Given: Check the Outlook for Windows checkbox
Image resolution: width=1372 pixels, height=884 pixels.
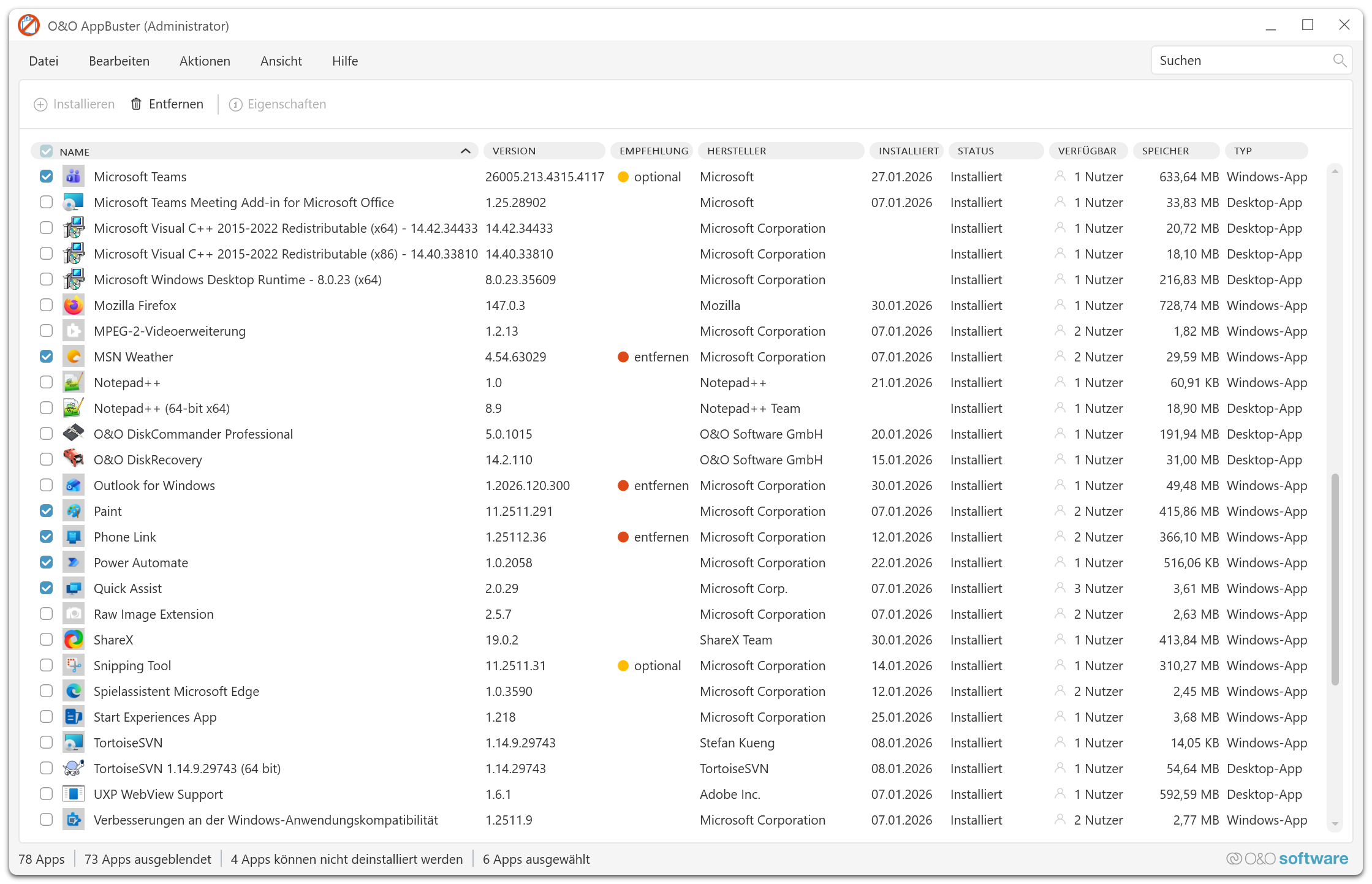Looking at the screenshot, I should (x=47, y=485).
